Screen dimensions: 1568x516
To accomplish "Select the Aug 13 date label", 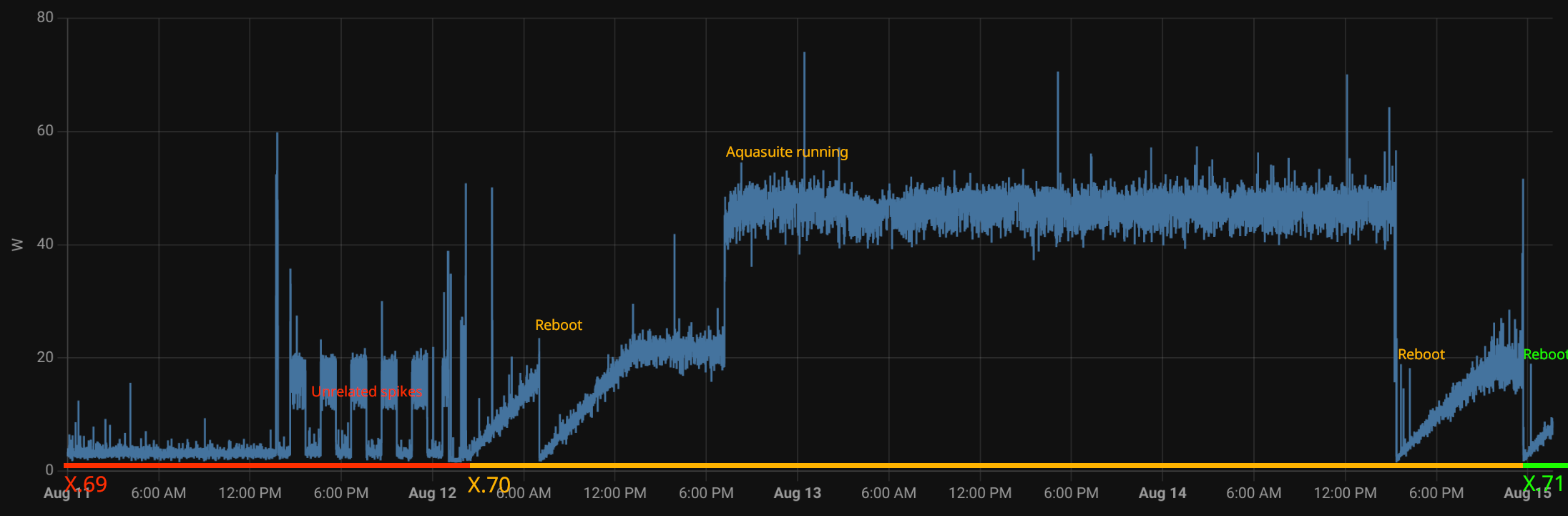I will (x=797, y=493).
